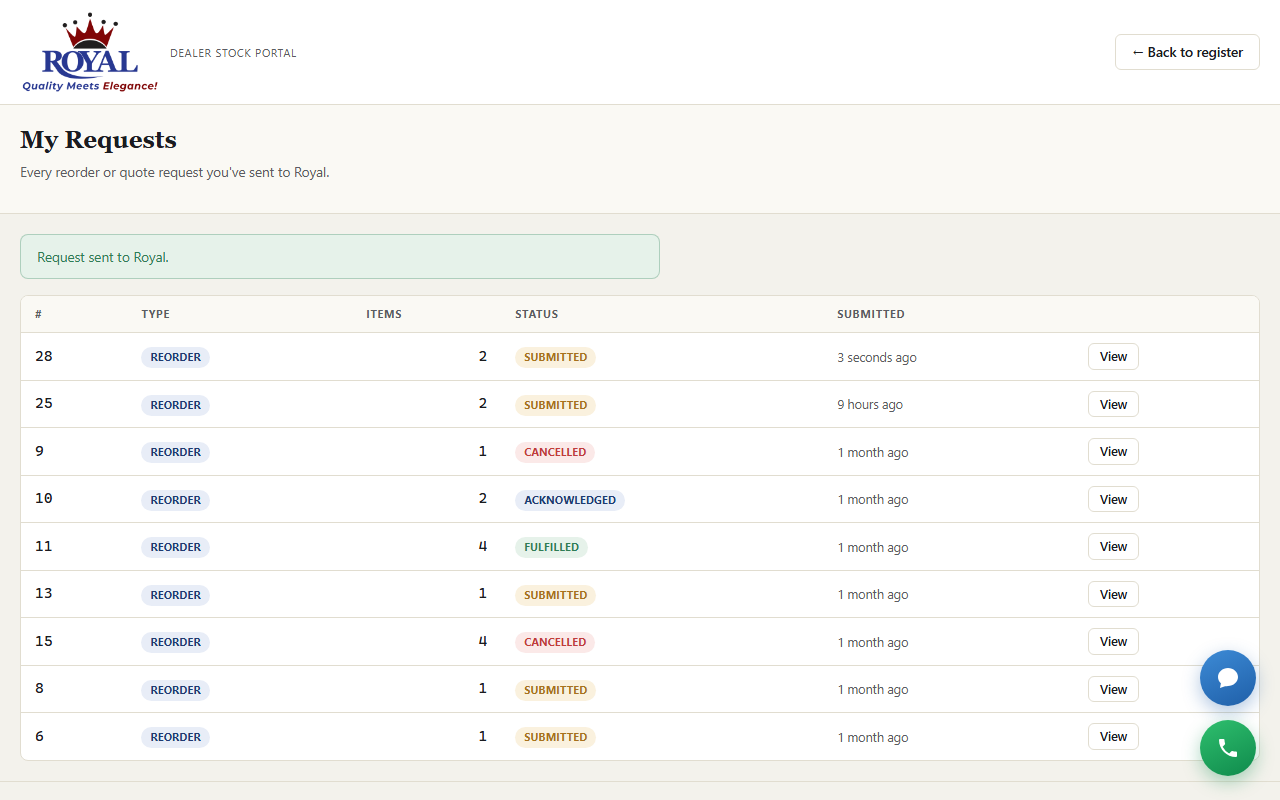1280x800 pixels.
Task: View request number 15
Action: (1113, 642)
